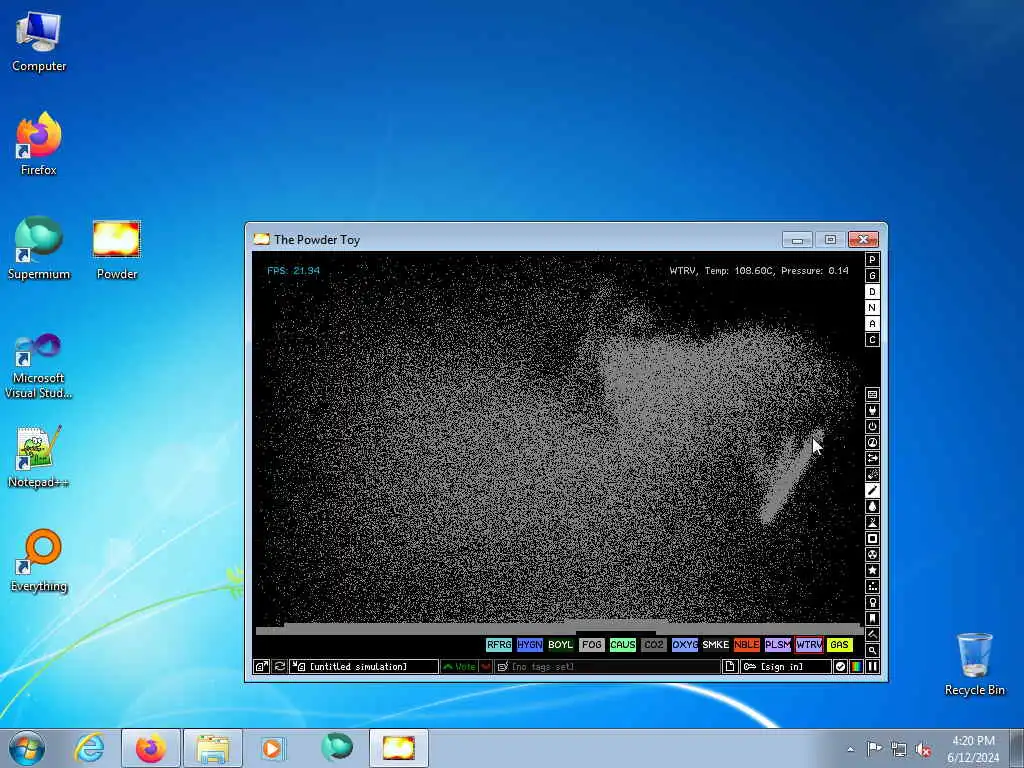Screen dimensions: 1024x768
Task: Open the Special elements star menu
Action: click(872, 570)
